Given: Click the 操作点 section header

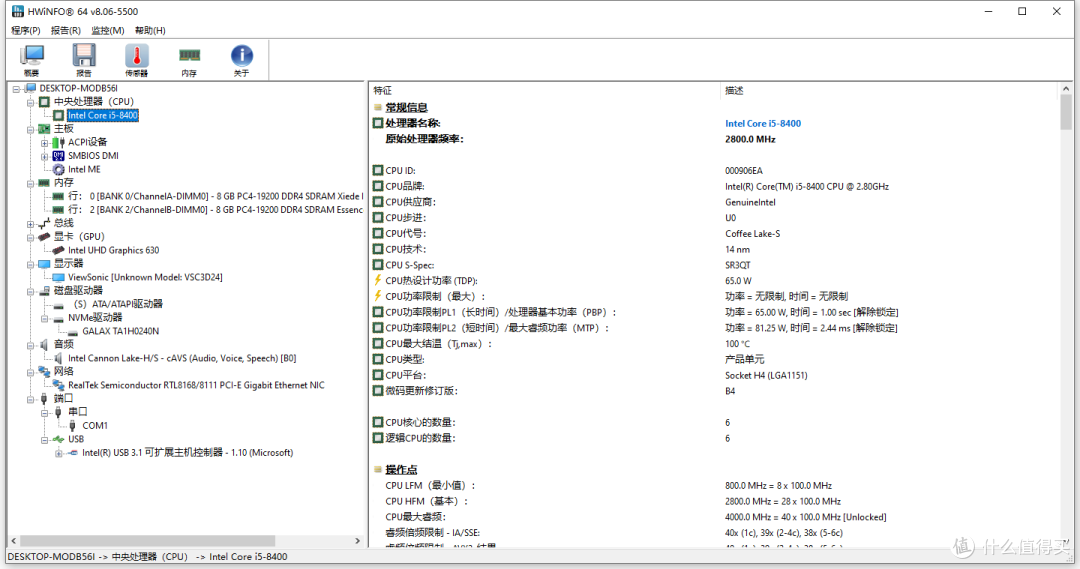Looking at the screenshot, I should [402, 470].
